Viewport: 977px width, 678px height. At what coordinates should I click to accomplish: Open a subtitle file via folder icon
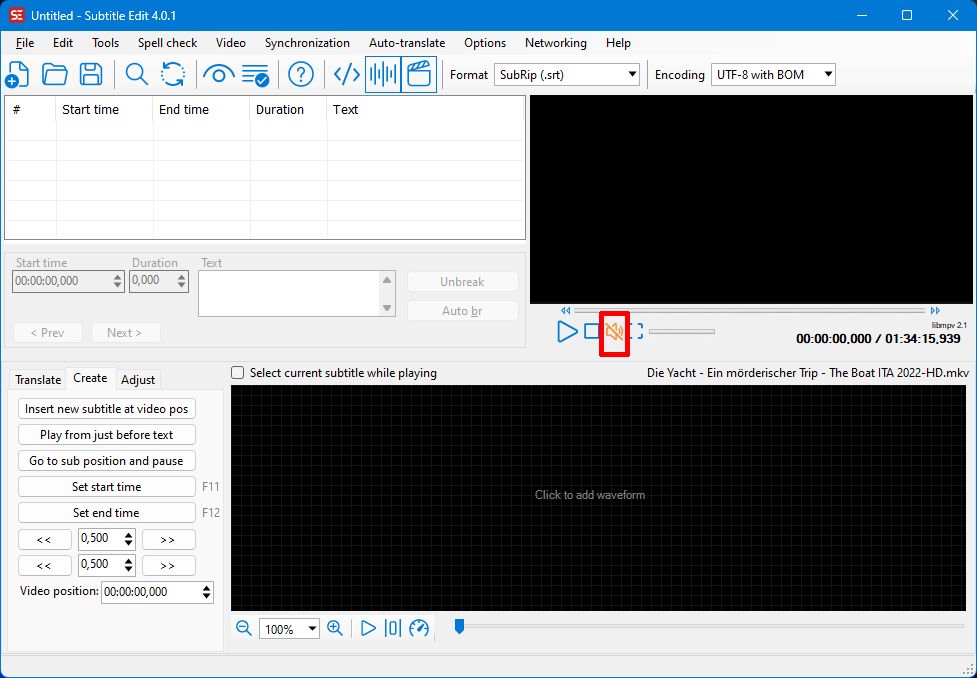pos(54,75)
